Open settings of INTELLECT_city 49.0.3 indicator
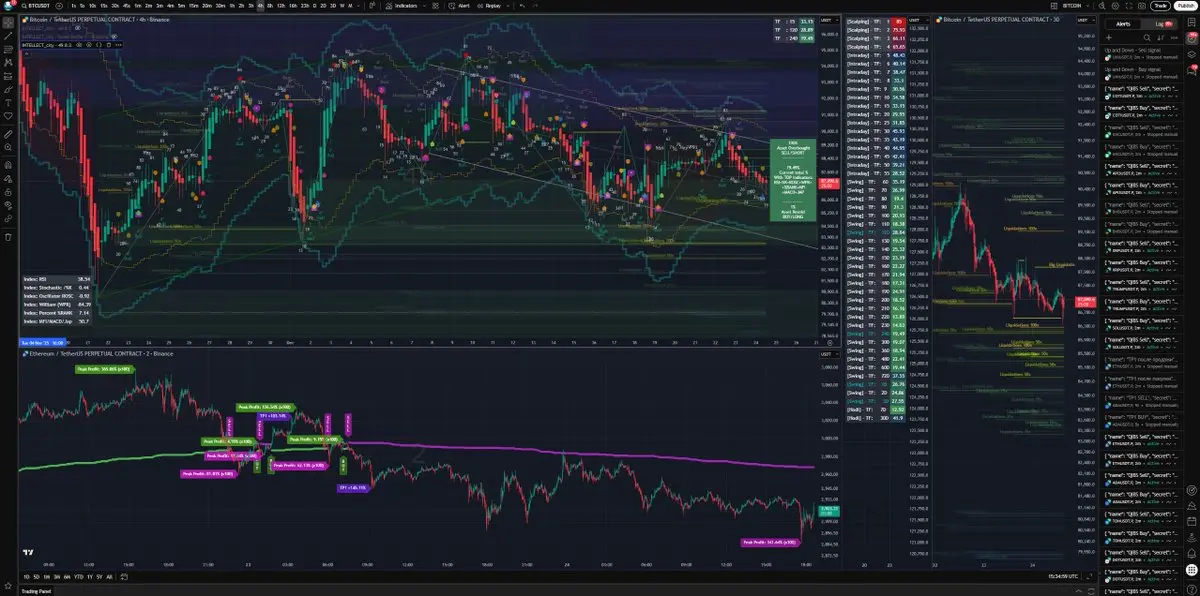 click(x=88, y=45)
